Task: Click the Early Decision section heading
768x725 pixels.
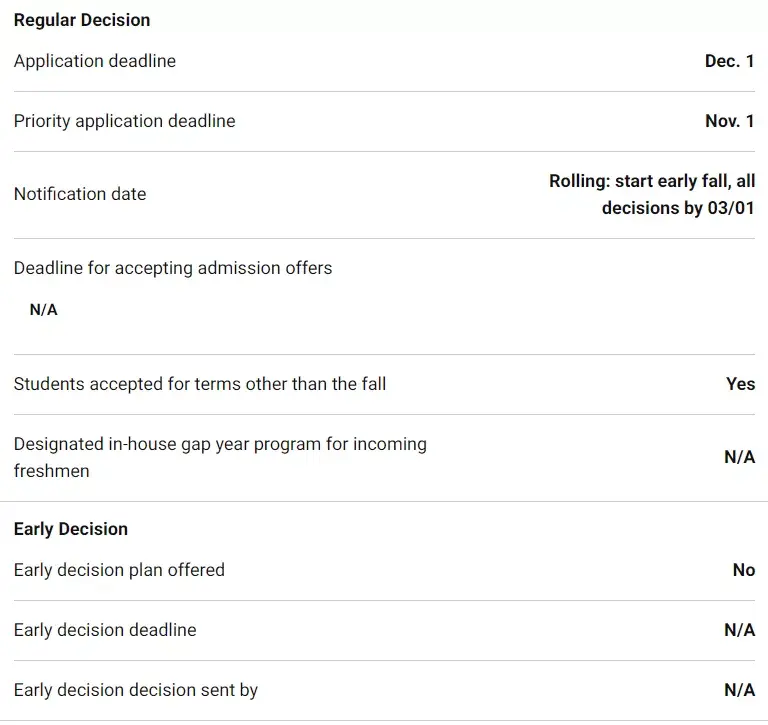Action: point(71,529)
